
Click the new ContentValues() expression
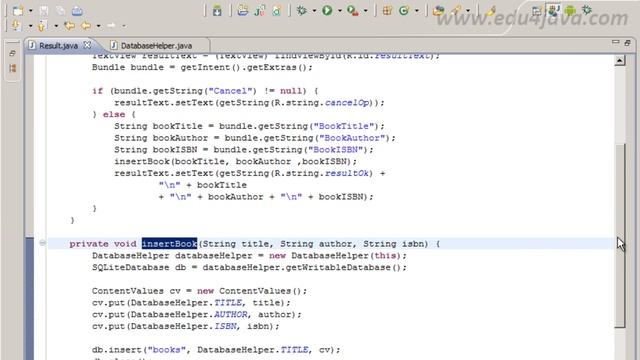pos(249,291)
